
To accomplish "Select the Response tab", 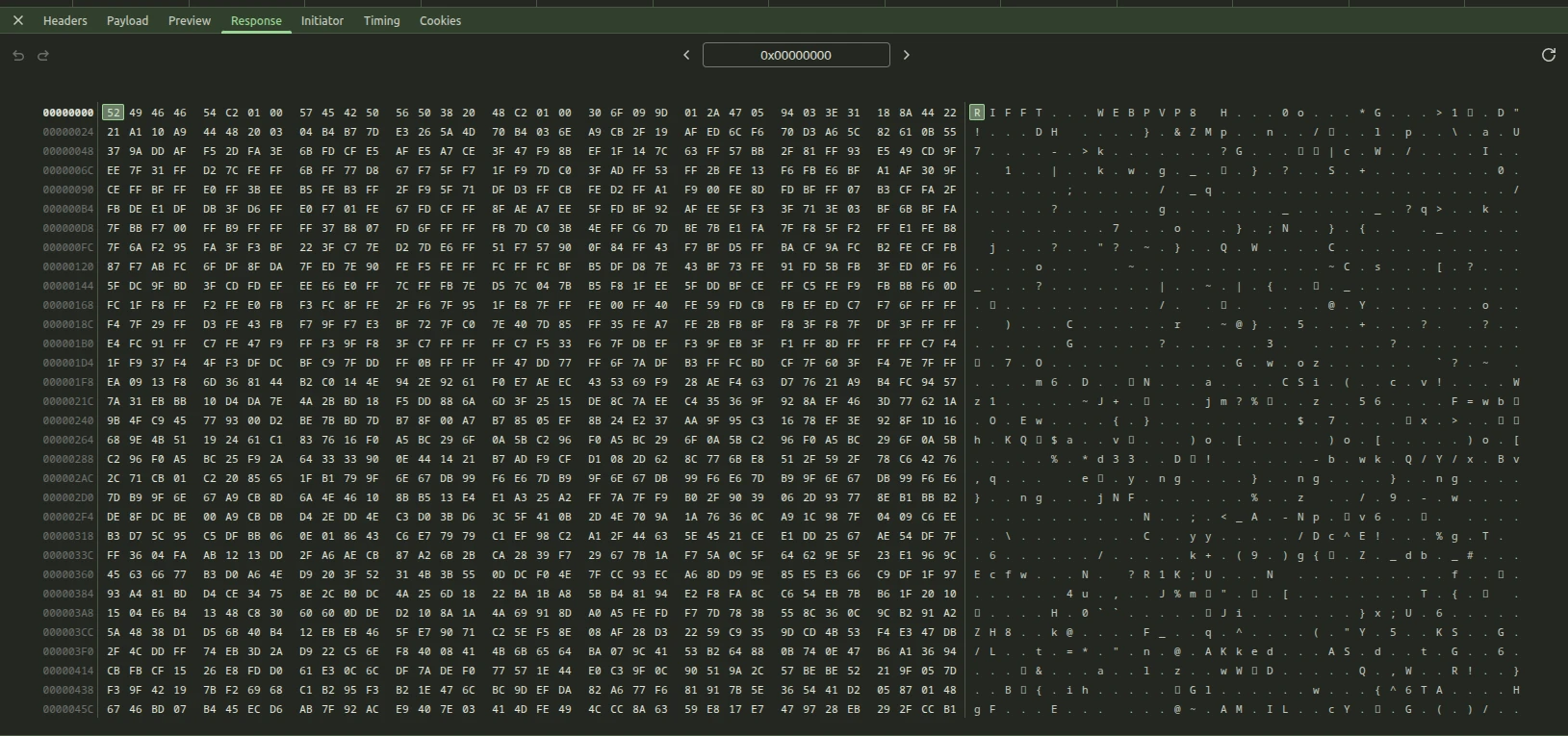I will click(x=256, y=20).
